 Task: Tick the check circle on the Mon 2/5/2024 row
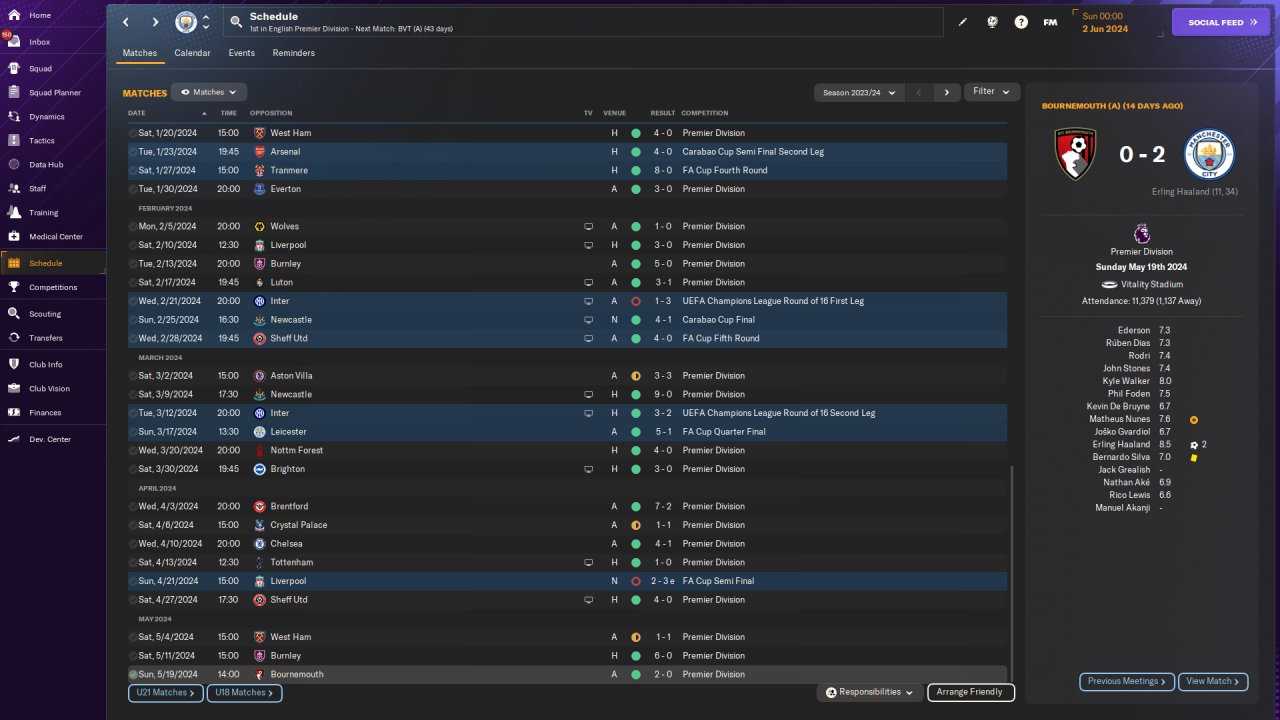click(x=133, y=227)
